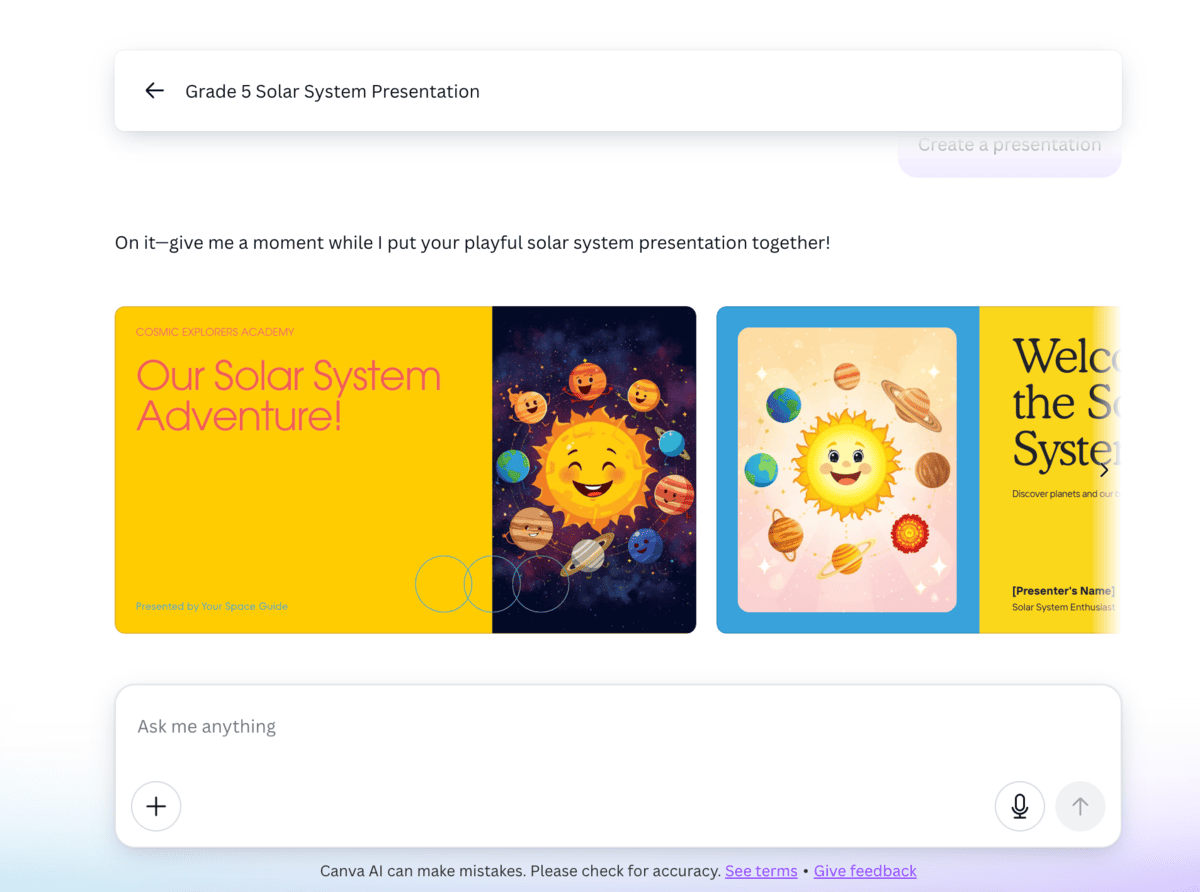The height and width of the screenshot is (892, 1200).
Task: Return to previous screen via back arrow
Action: 154,90
